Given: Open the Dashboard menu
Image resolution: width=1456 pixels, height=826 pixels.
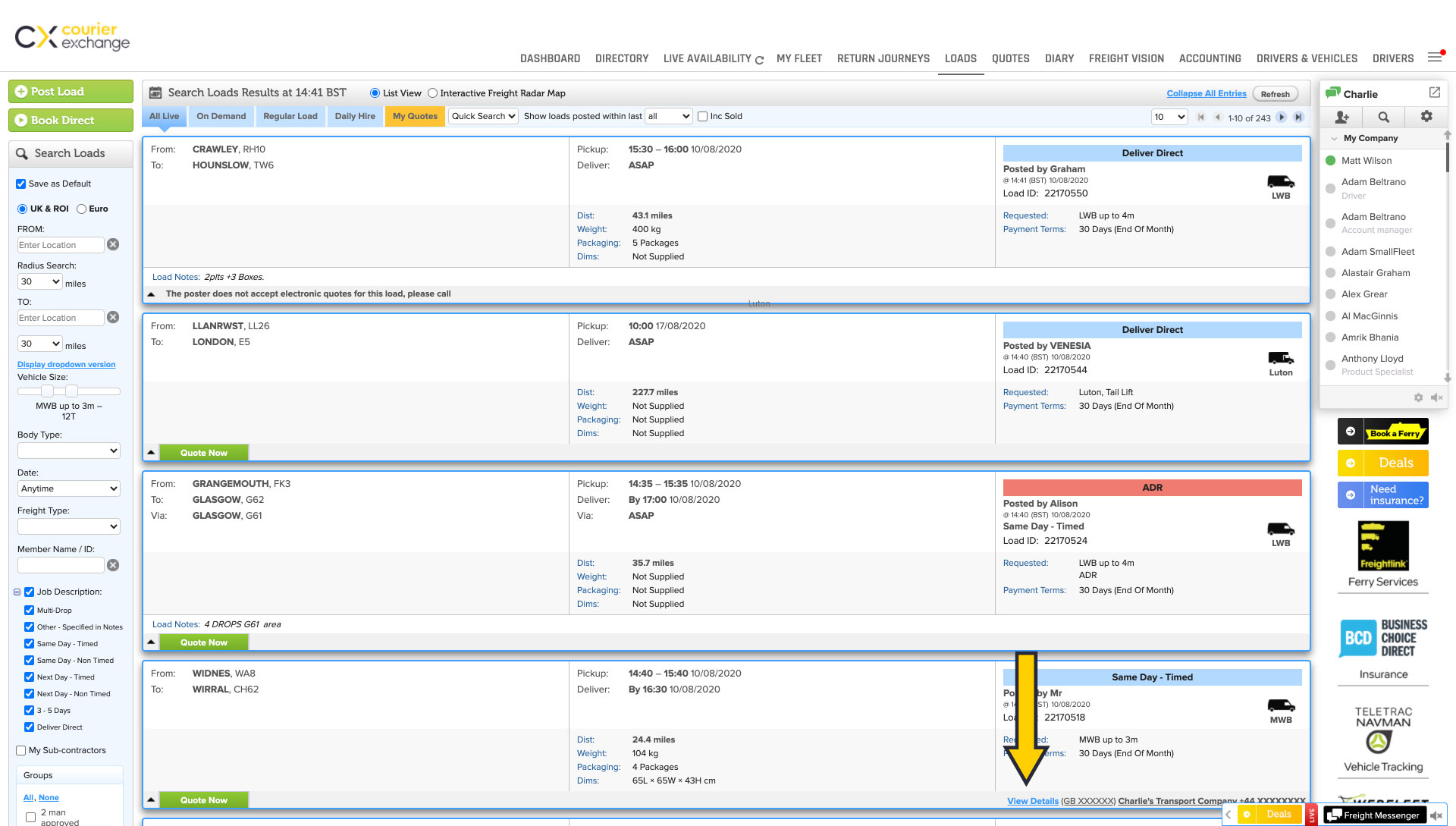Looking at the screenshot, I should point(550,58).
